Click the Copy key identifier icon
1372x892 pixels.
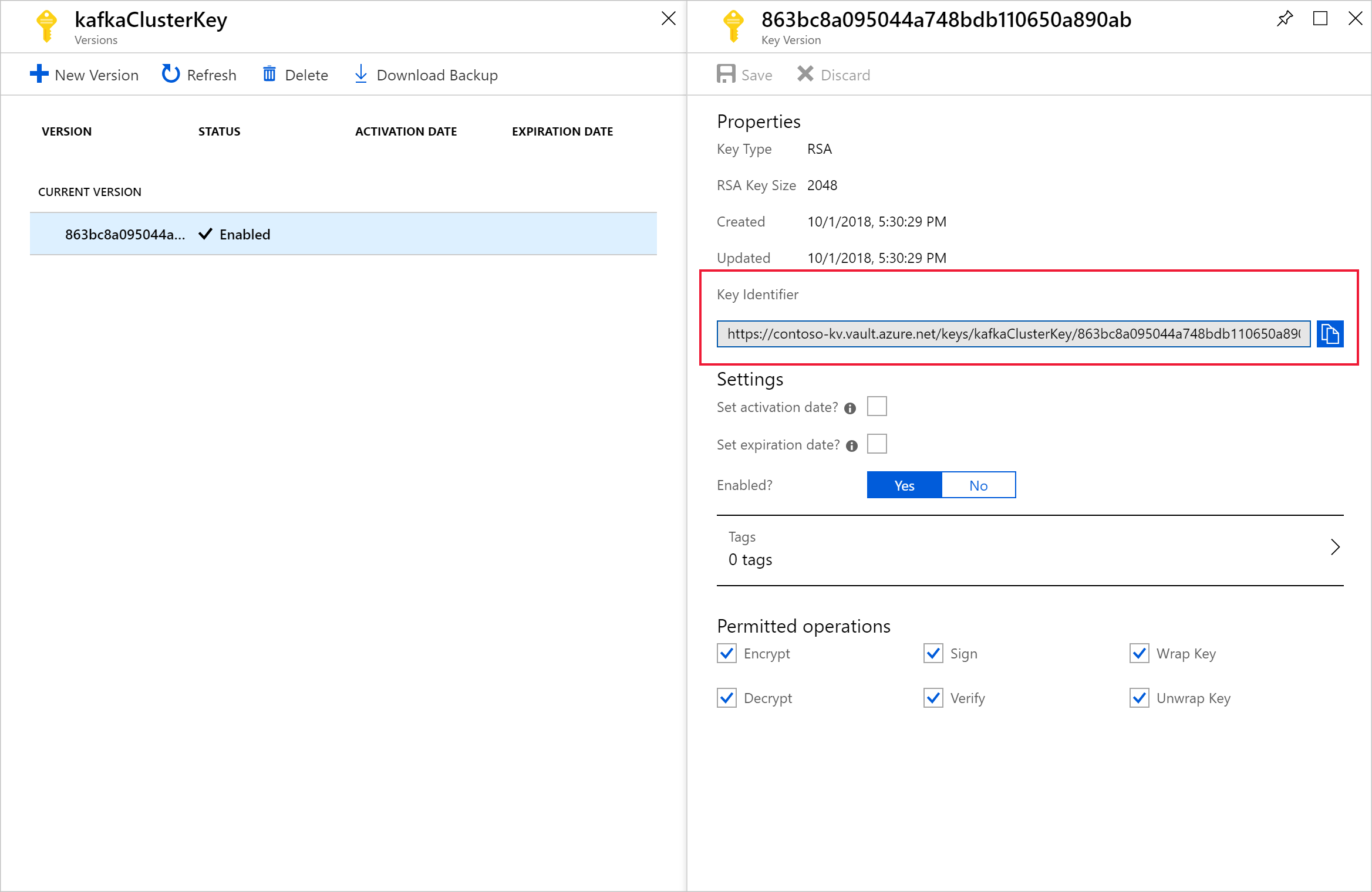tap(1332, 334)
